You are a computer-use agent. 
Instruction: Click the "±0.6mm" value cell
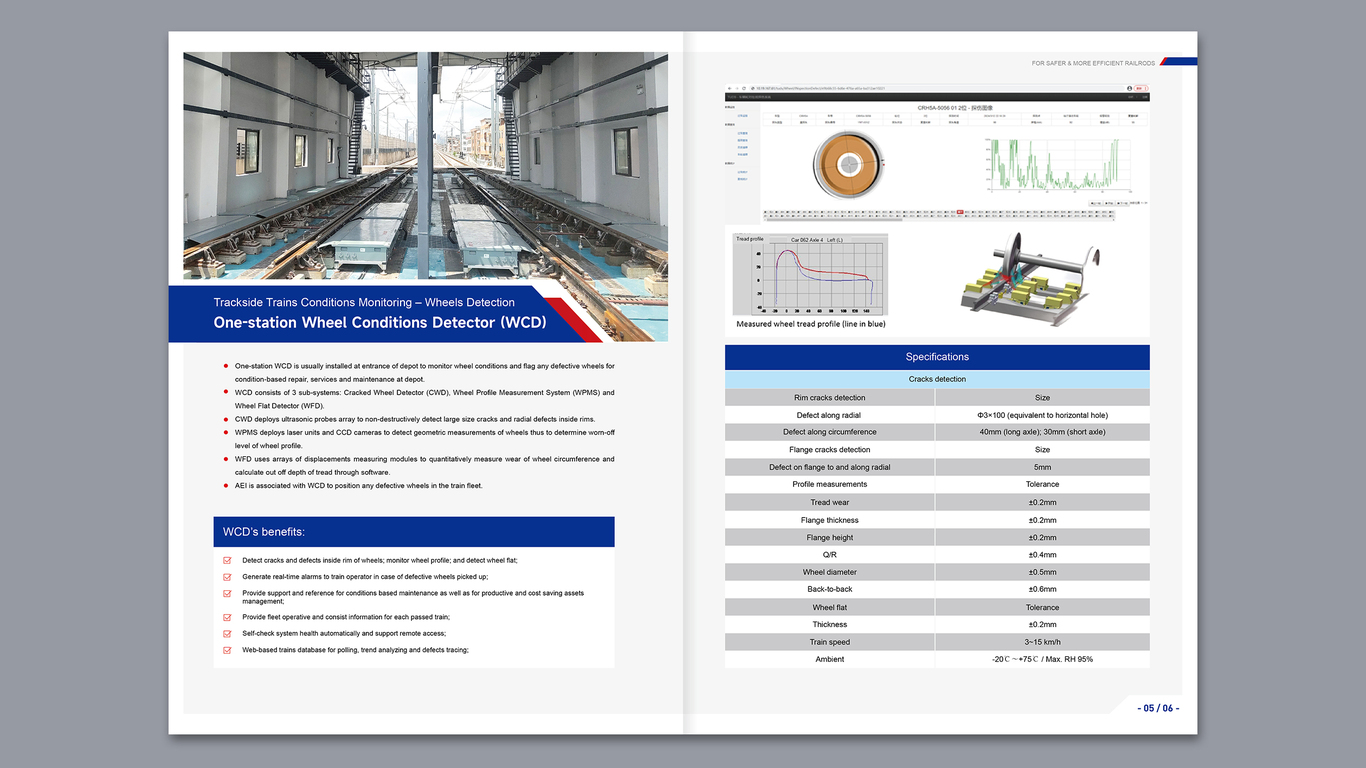(x=1043, y=589)
